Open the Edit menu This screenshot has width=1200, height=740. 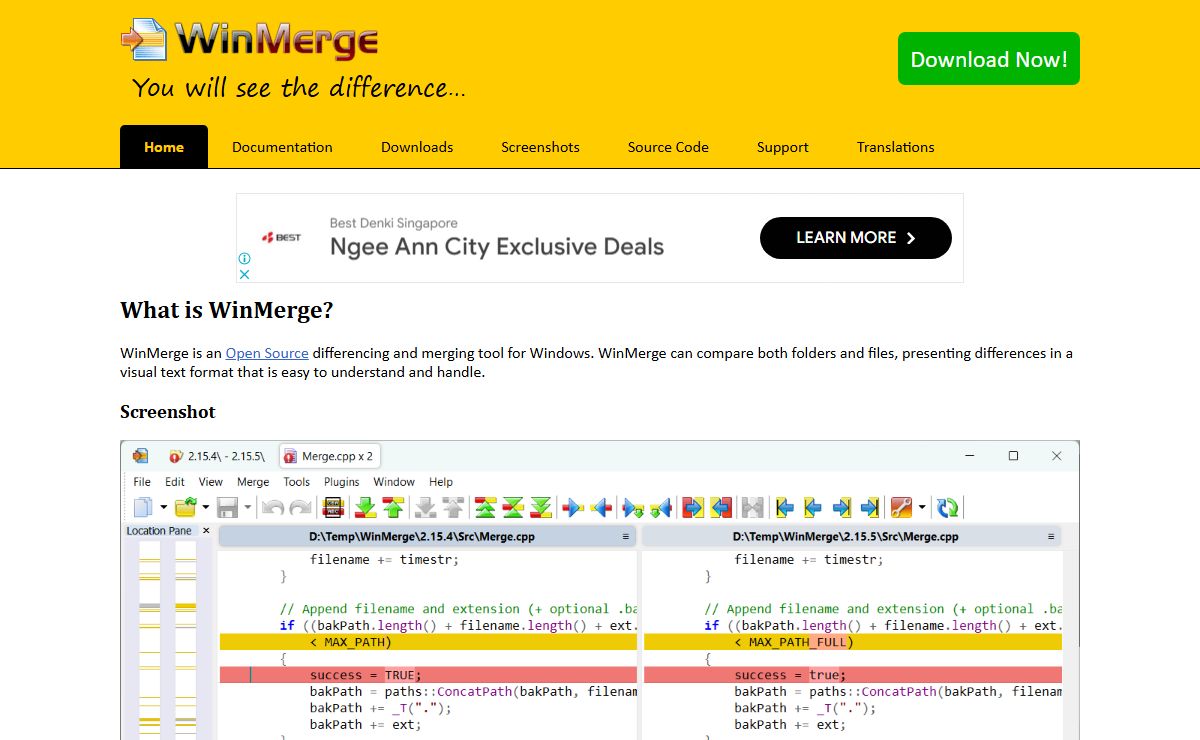pos(175,482)
